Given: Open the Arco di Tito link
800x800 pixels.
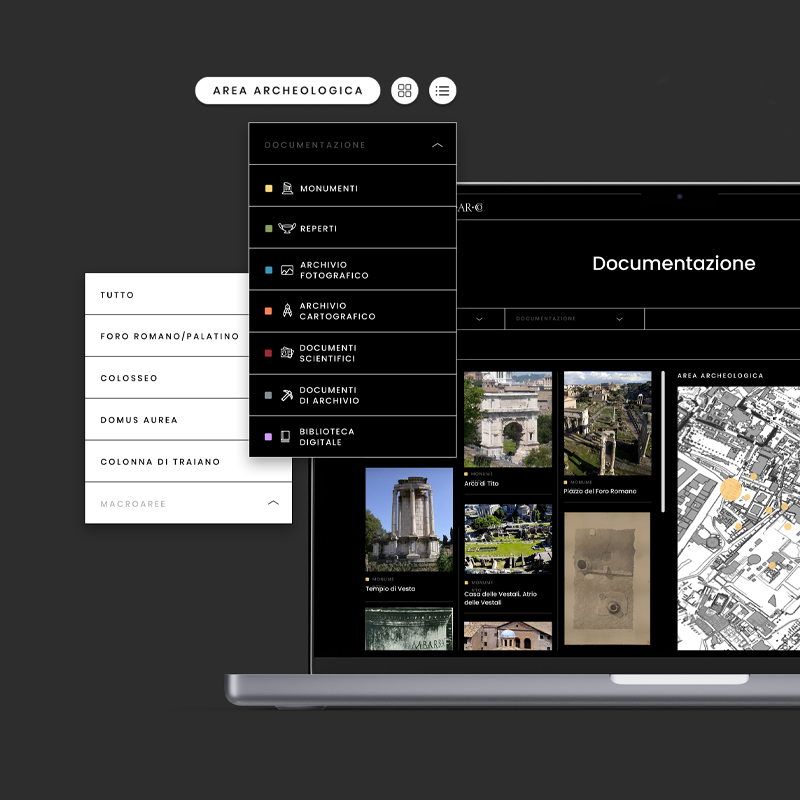Looking at the screenshot, I should tap(481, 483).
